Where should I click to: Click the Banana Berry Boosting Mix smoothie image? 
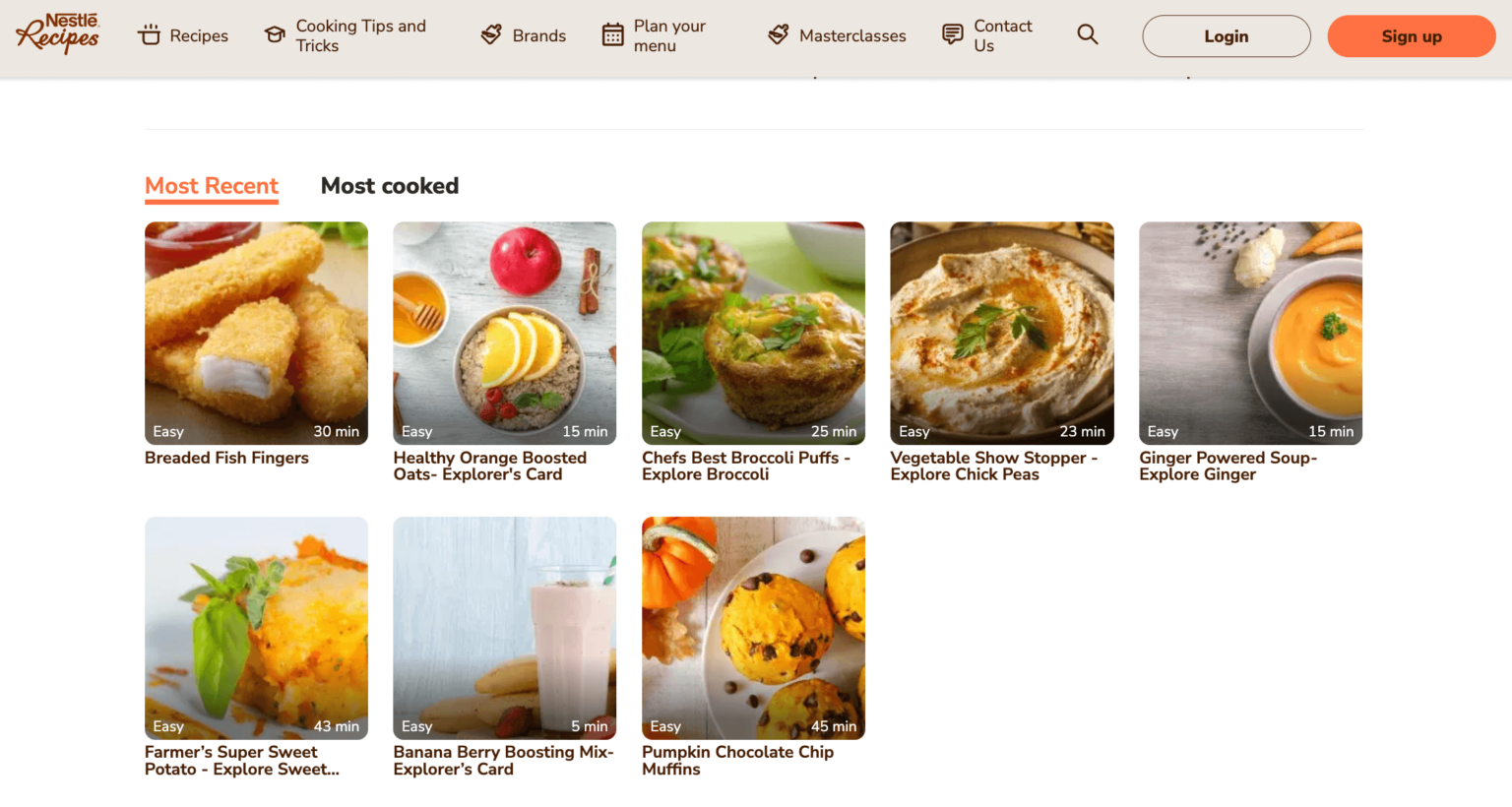click(x=504, y=628)
